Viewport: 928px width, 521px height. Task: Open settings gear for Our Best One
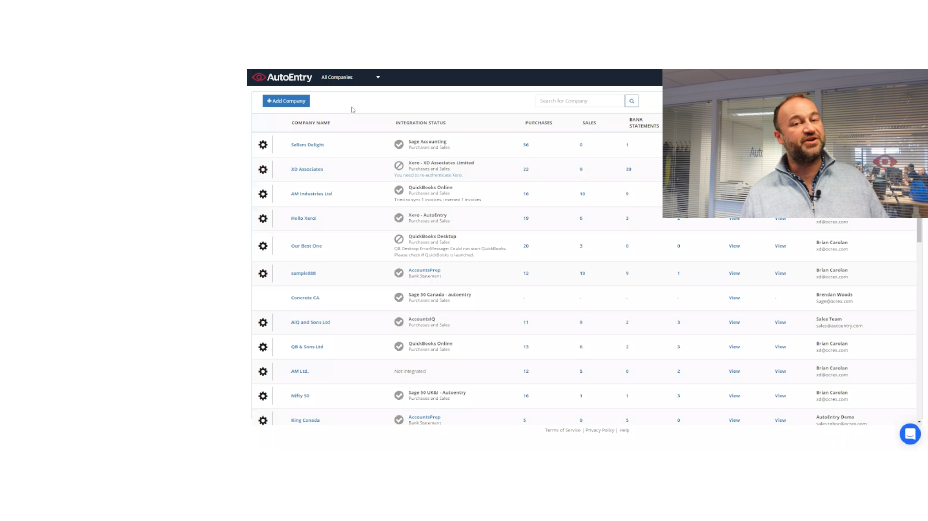263,246
